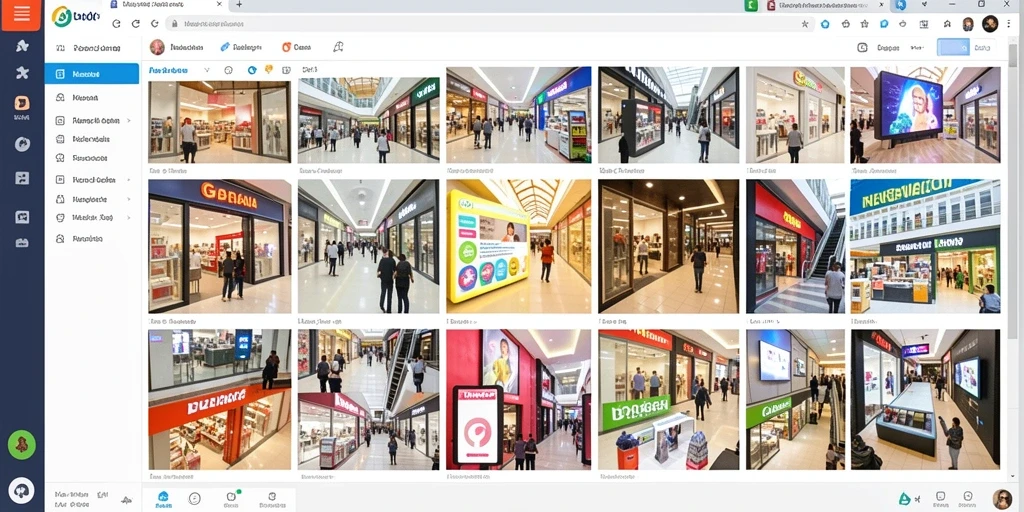Image resolution: width=1024 pixels, height=512 pixels.
Task: Click the blue circle icon in gallery toolbar
Action: coord(252,70)
